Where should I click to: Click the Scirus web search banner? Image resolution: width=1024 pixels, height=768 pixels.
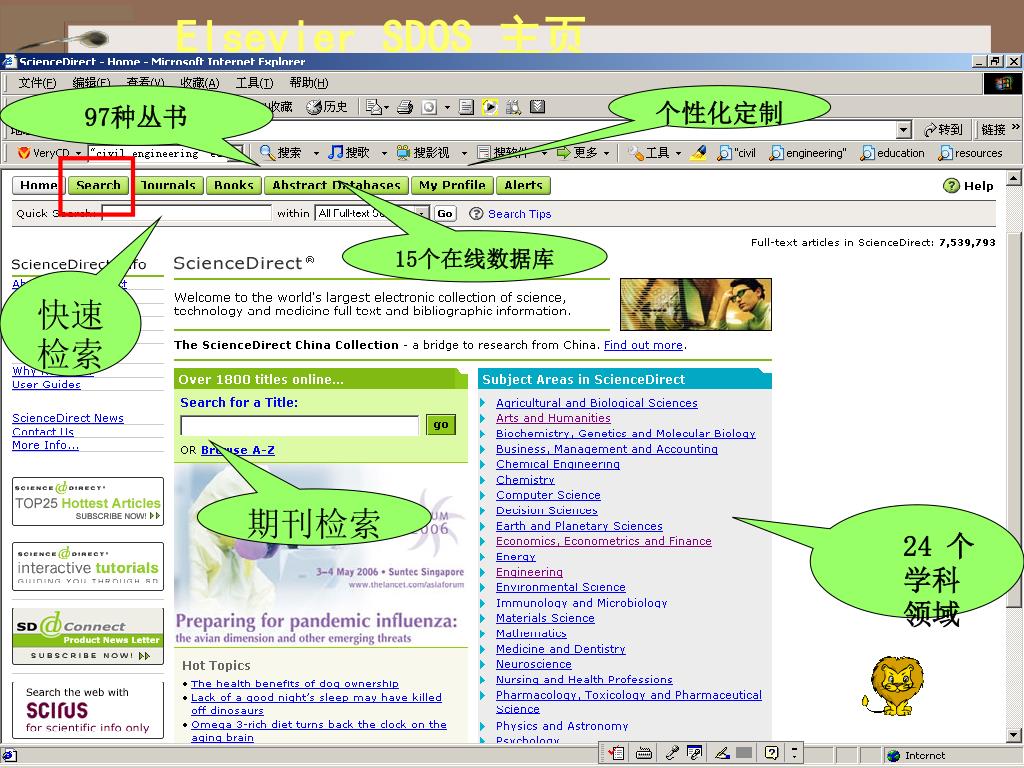click(x=88, y=711)
